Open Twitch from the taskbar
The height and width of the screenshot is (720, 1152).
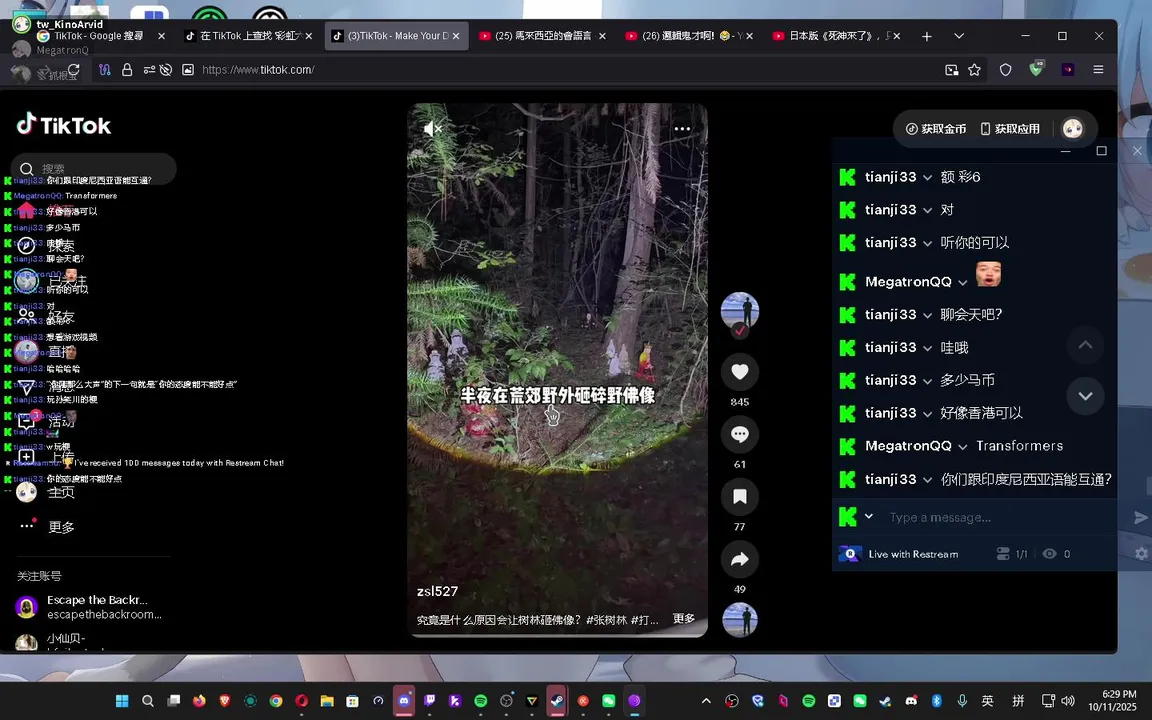coord(429,701)
